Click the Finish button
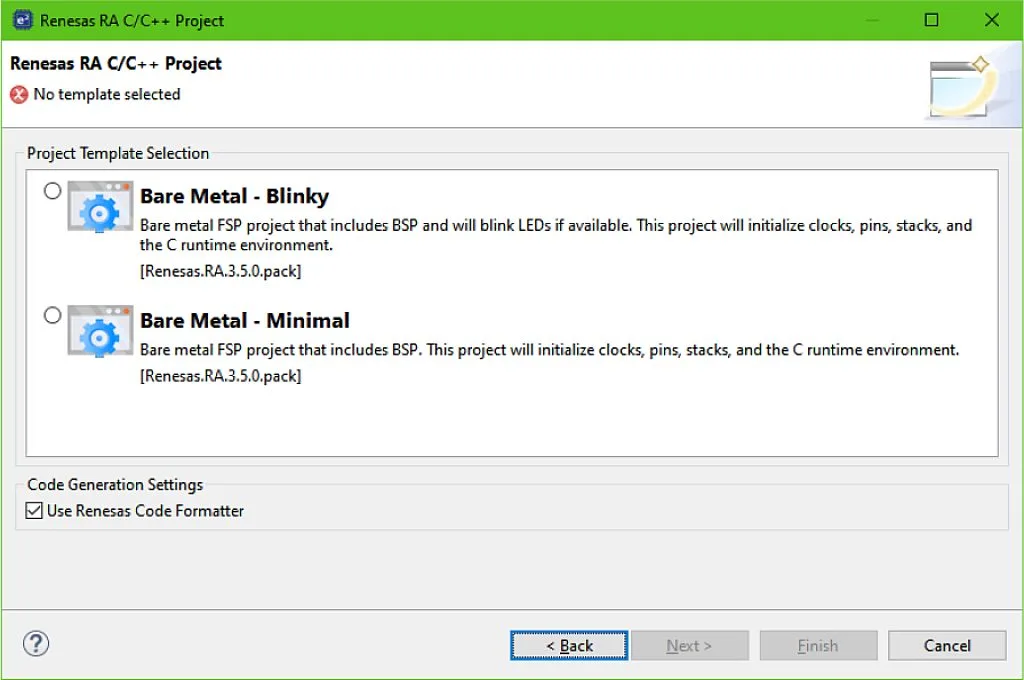1024x680 pixels. point(817,646)
